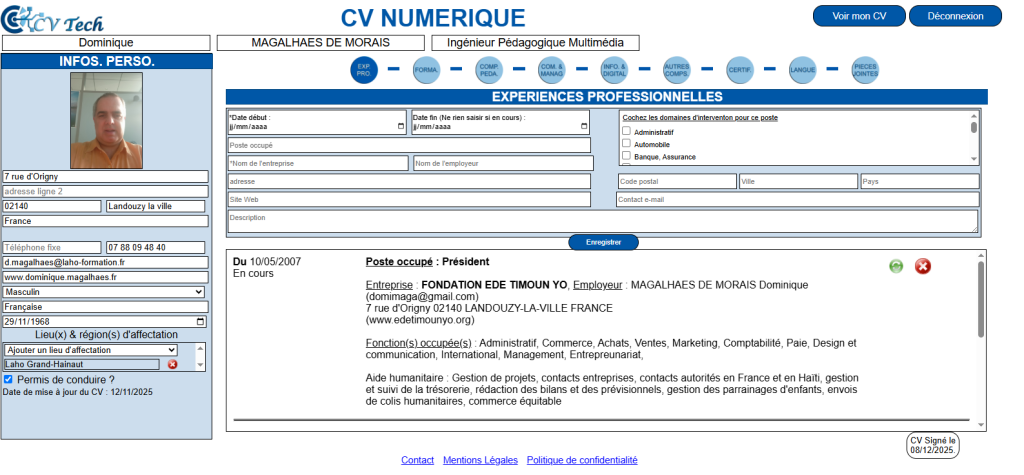Select Laho Grand-Hainaut affectation entry
This screenshot has width=1024, height=475.
82,365
